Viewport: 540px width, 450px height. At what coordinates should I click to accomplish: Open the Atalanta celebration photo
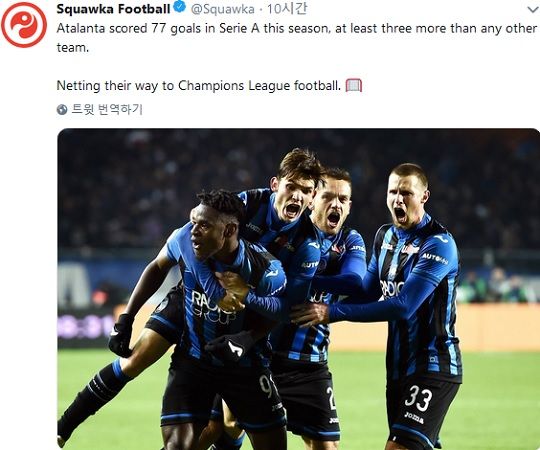coord(298,289)
